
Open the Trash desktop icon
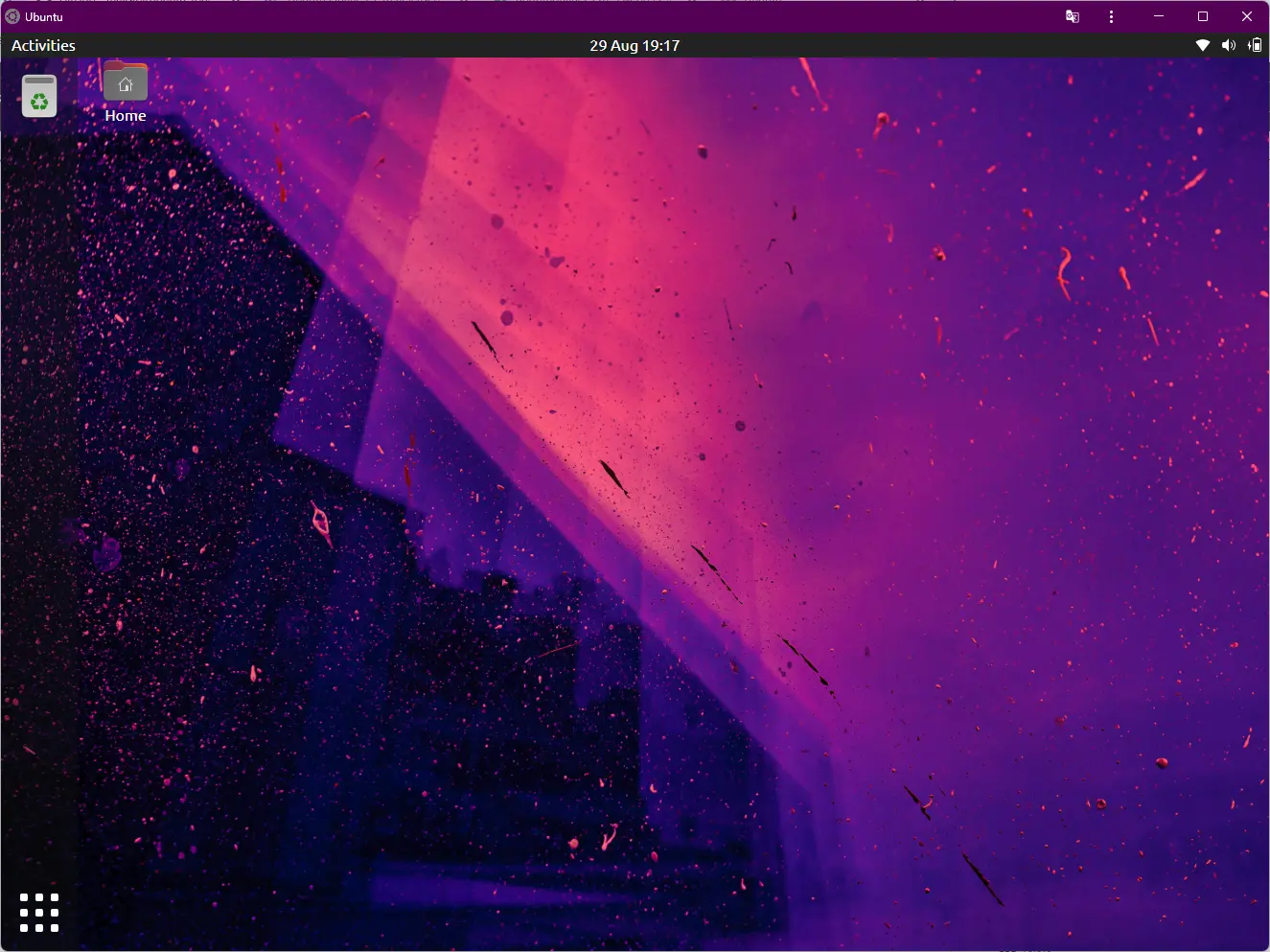pos(39,96)
